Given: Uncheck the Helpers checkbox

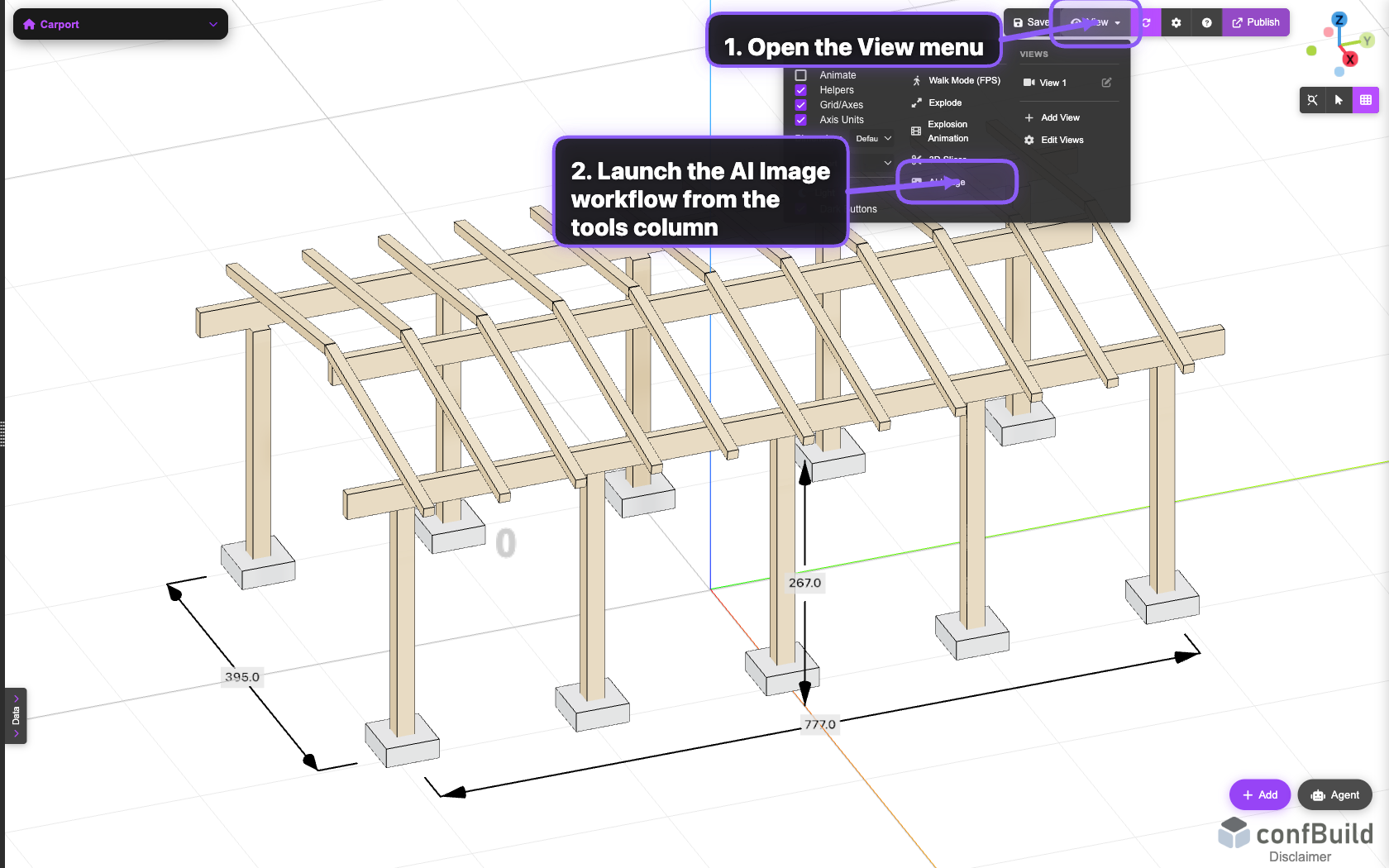Looking at the screenshot, I should (800, 90).
